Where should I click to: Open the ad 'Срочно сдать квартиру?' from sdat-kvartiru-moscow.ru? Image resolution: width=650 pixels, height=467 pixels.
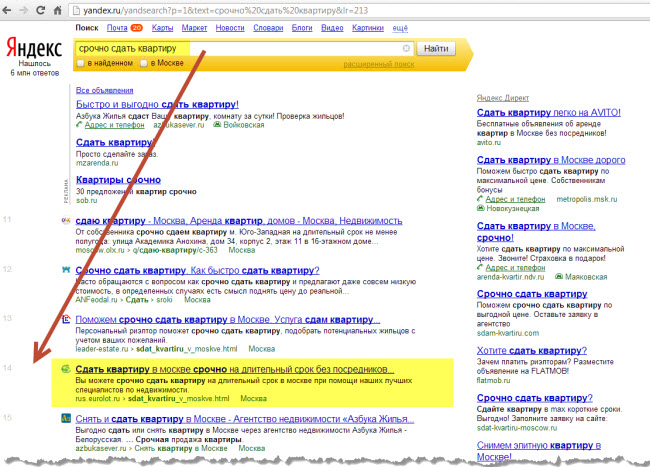[534, 398]
